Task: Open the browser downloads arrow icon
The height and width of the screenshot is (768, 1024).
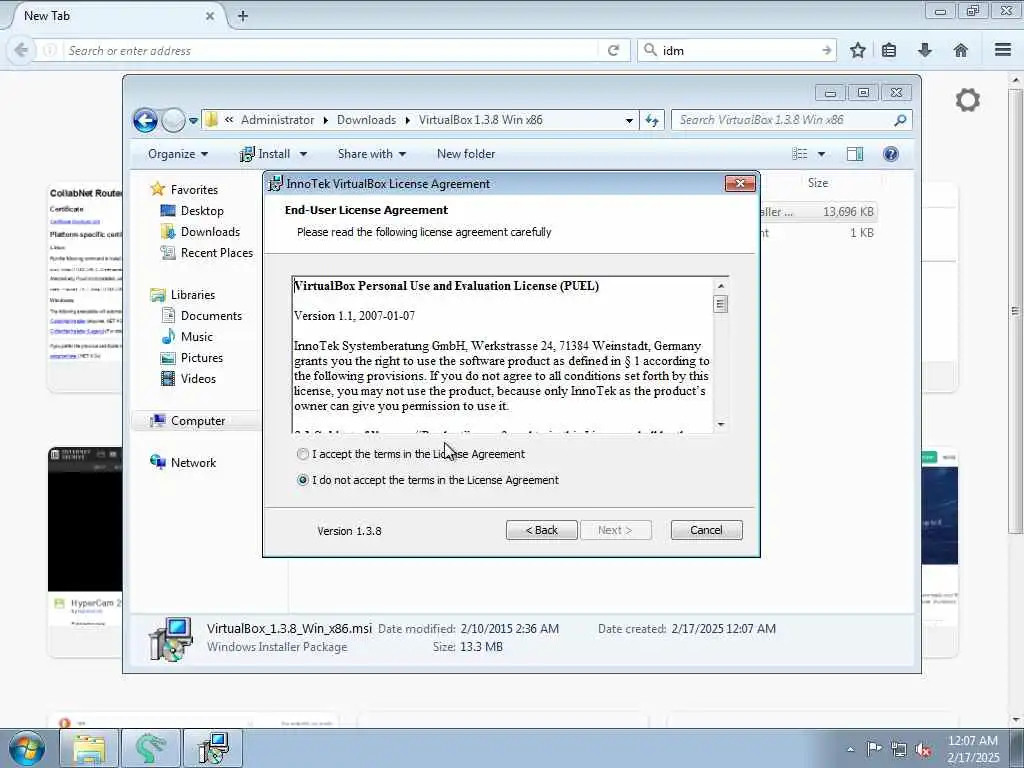Action: point(925,50)
